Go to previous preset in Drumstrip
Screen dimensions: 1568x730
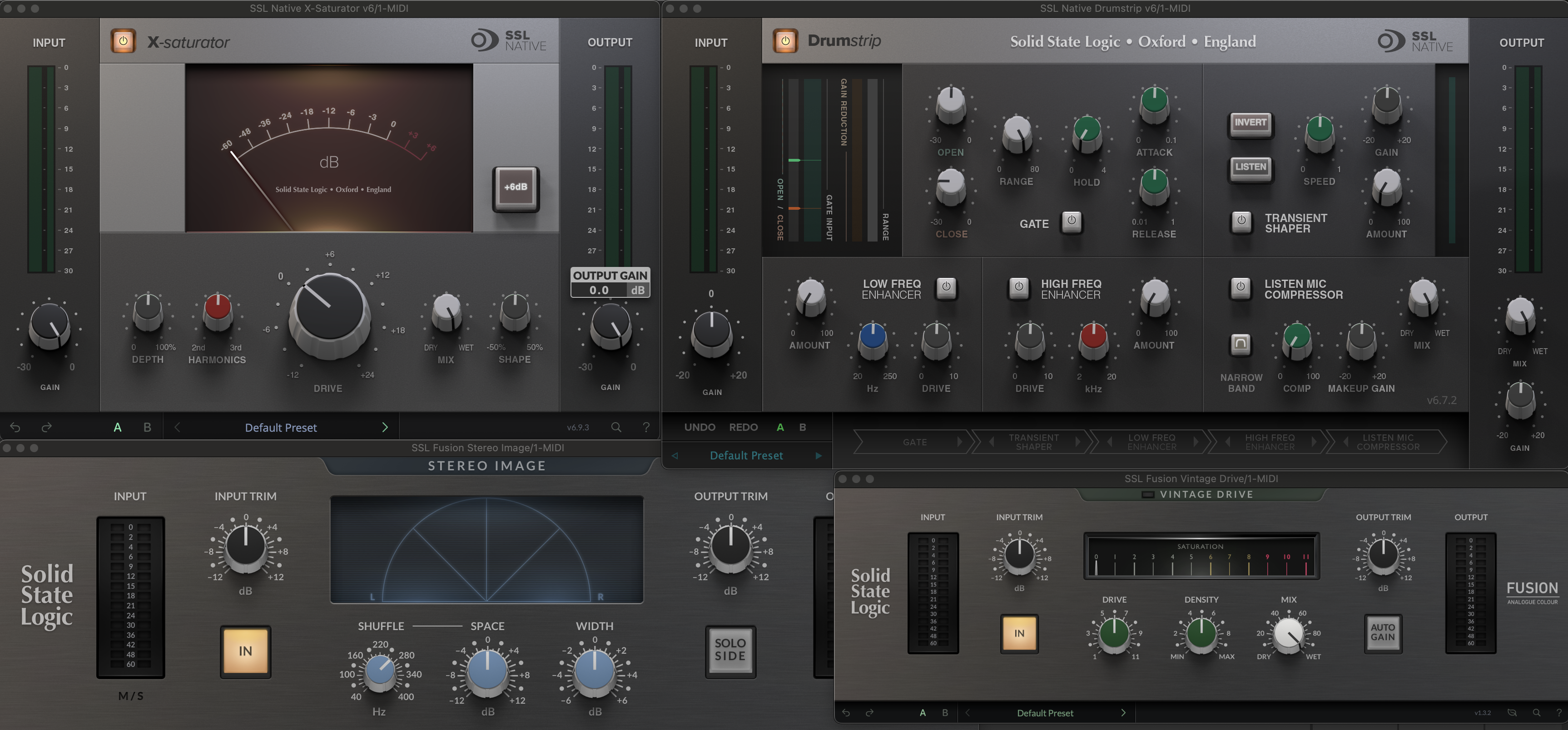pos(675,456)
